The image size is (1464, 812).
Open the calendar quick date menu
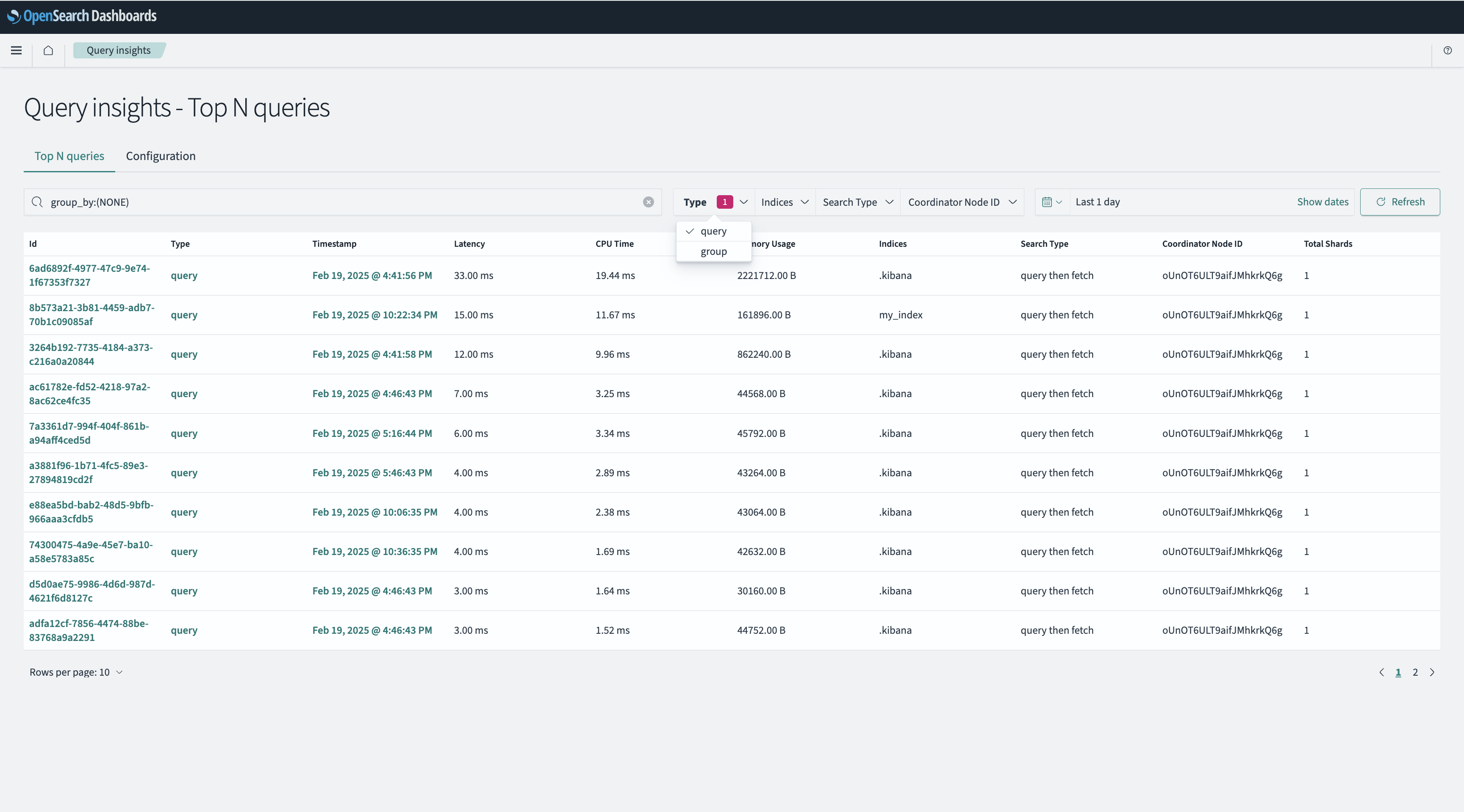pyautogui.click(x=1052, y=202)
